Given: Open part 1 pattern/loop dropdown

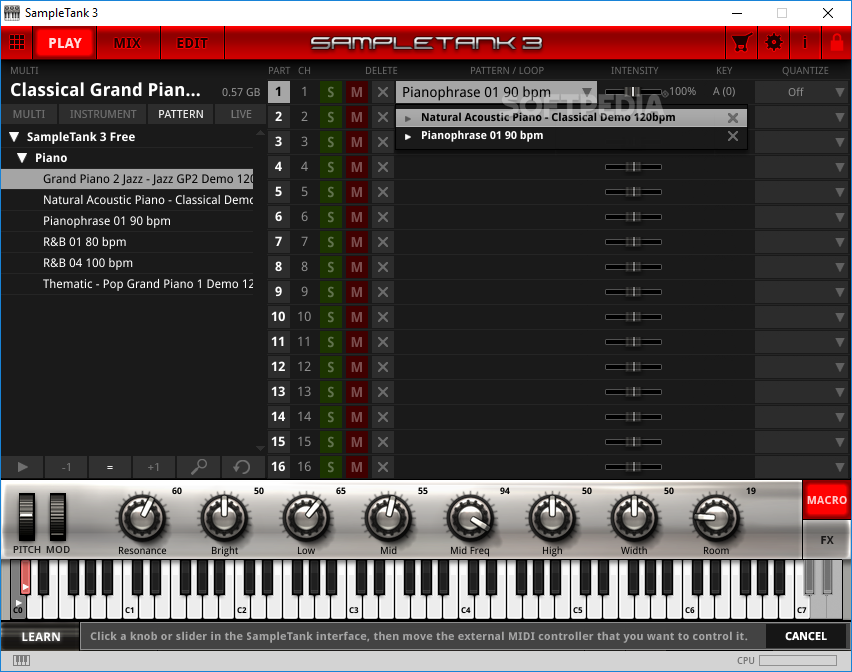Looking at the screenshot, I should tap(496, 92).
